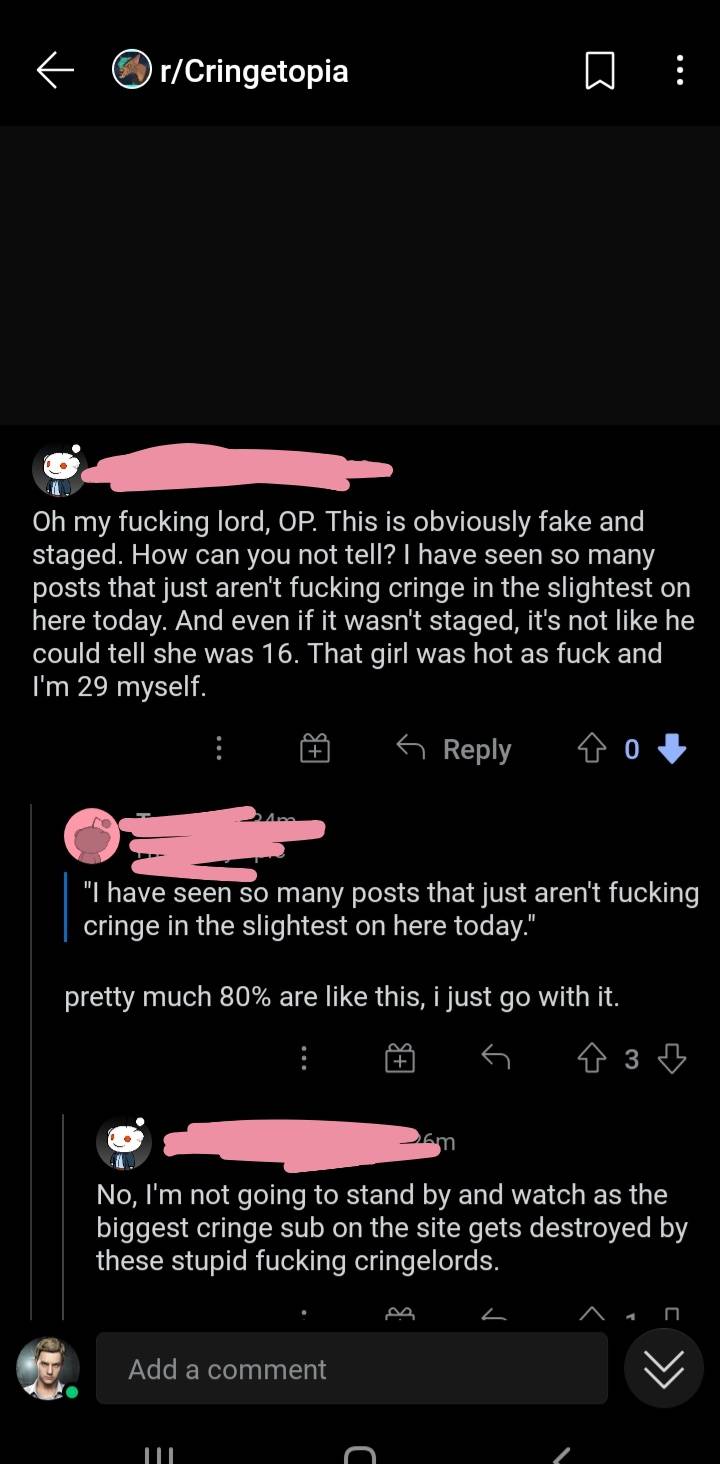The height and width of the screenshot is (1464, 720).
Task: Open options for the 80% reply
Action: 304,1058
